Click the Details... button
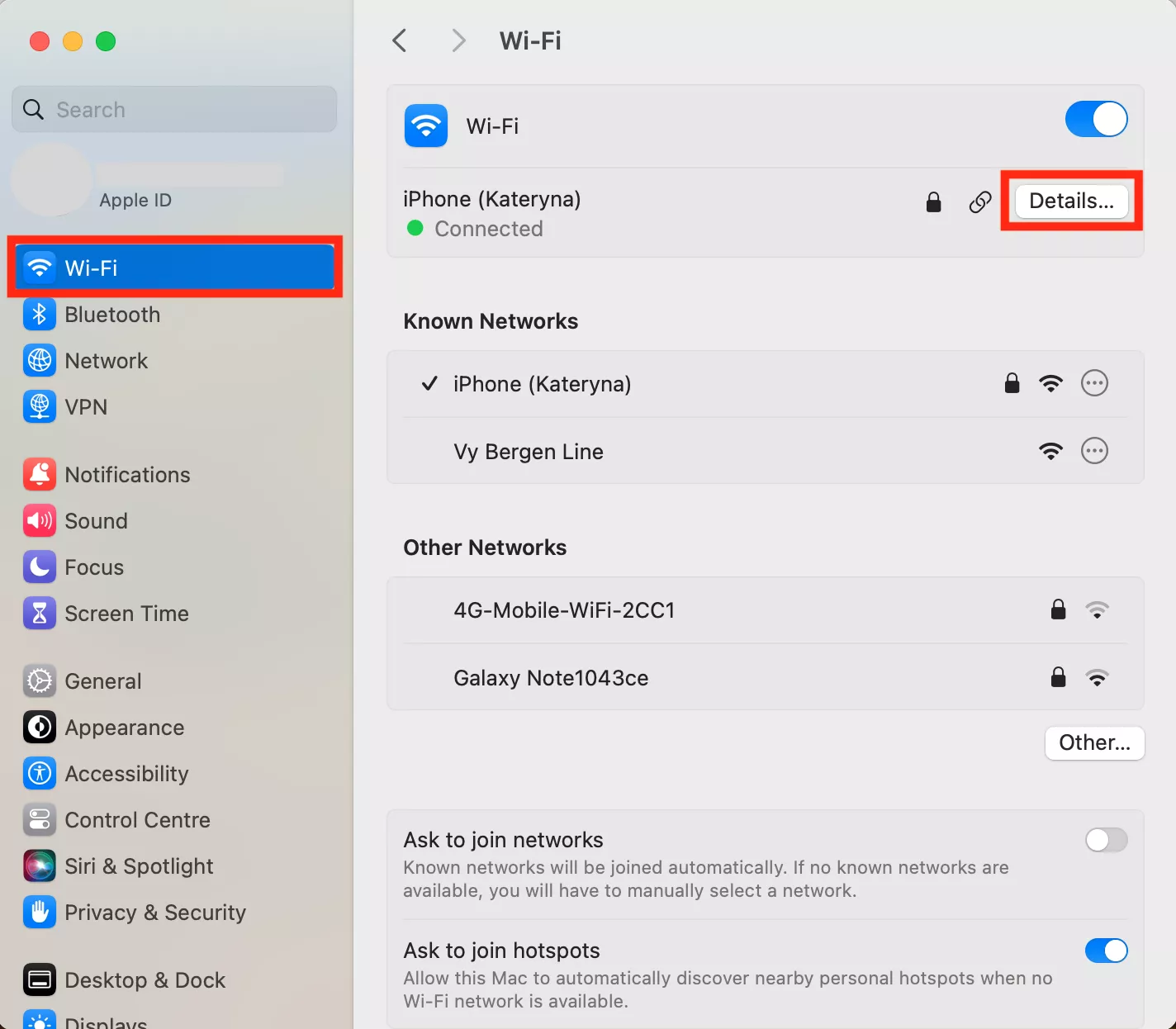Image resolution: width=1176 pixels, height=1029 pixels. (x=1071, y=201)
